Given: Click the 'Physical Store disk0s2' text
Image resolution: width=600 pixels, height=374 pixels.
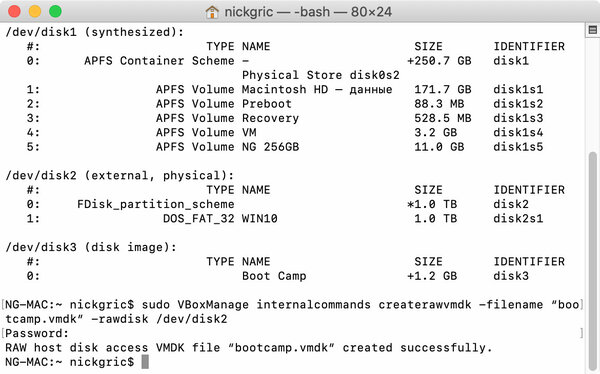Looking at the screenshot, I should pyautogui.click(x=321, y=75).
